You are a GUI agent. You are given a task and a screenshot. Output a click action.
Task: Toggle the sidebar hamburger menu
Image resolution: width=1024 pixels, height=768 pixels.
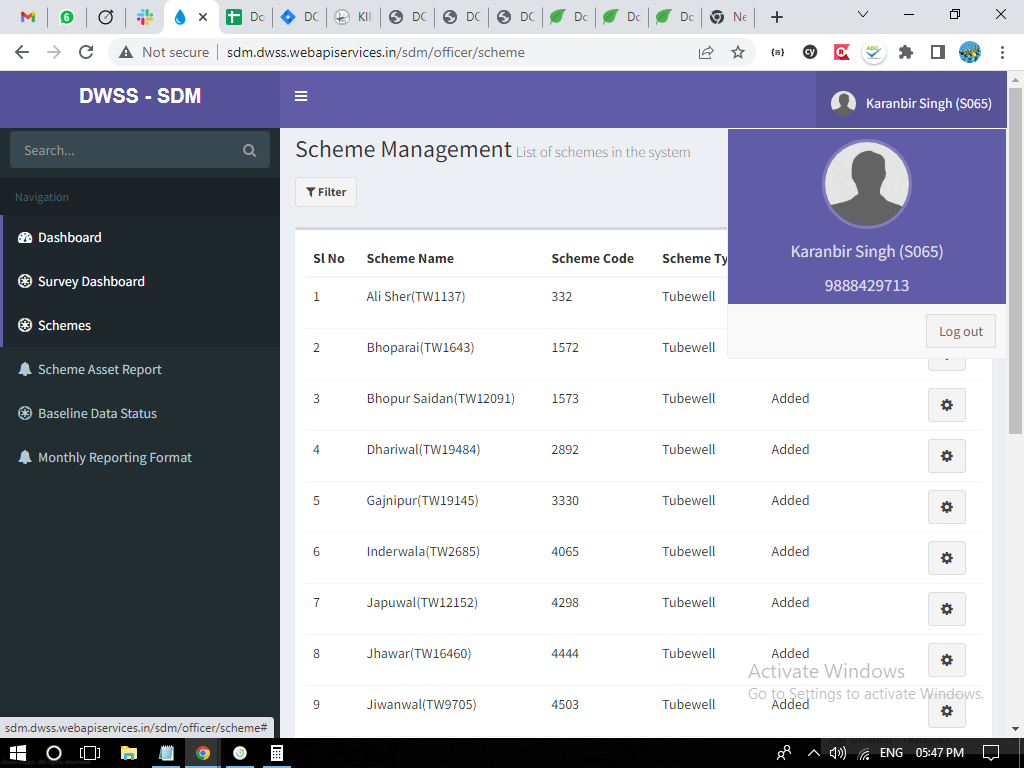click(301, 97)
